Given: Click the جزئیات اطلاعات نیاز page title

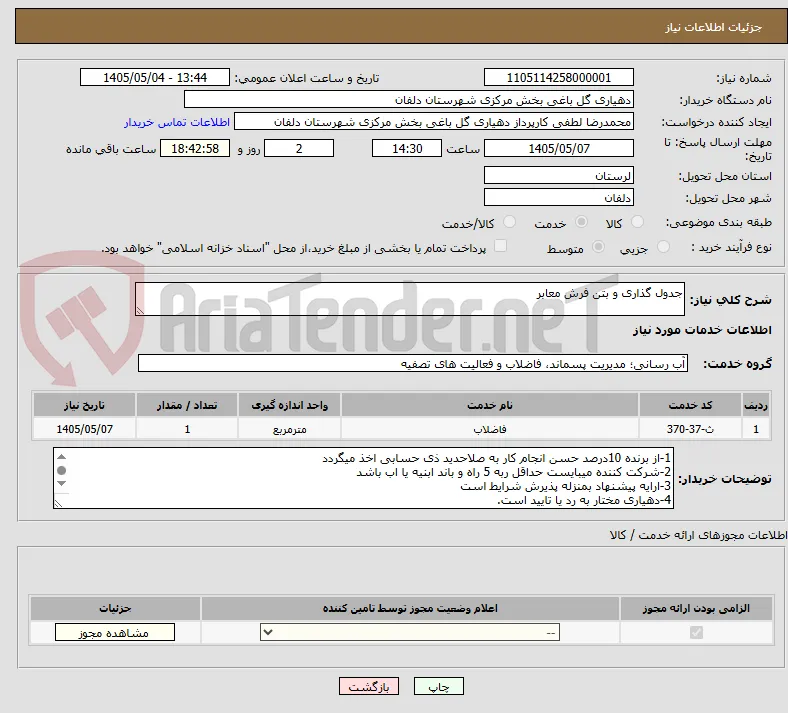Looking at the screenshot, I should point(713,27).
